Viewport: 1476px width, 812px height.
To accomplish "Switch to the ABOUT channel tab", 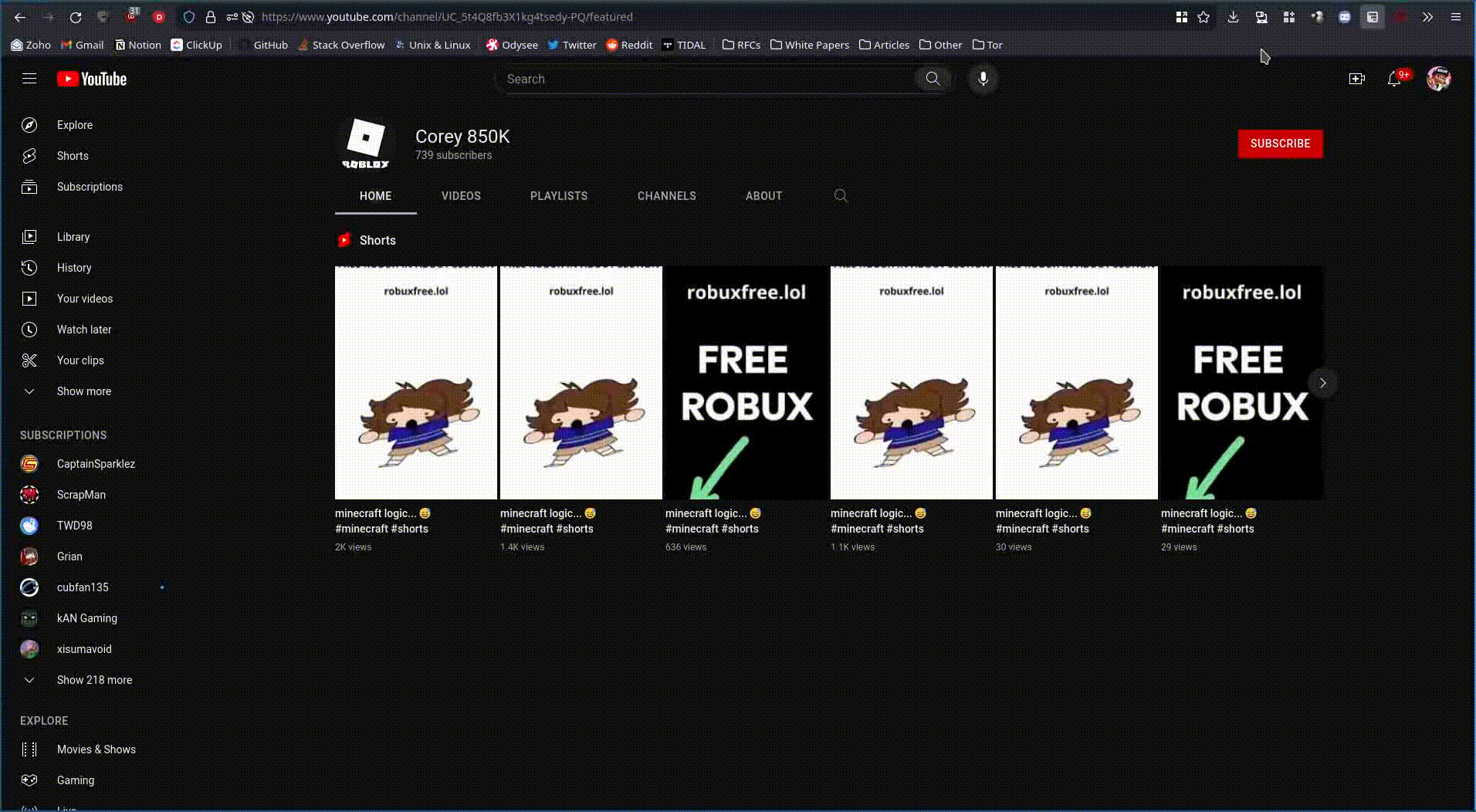I will (764, 196).
